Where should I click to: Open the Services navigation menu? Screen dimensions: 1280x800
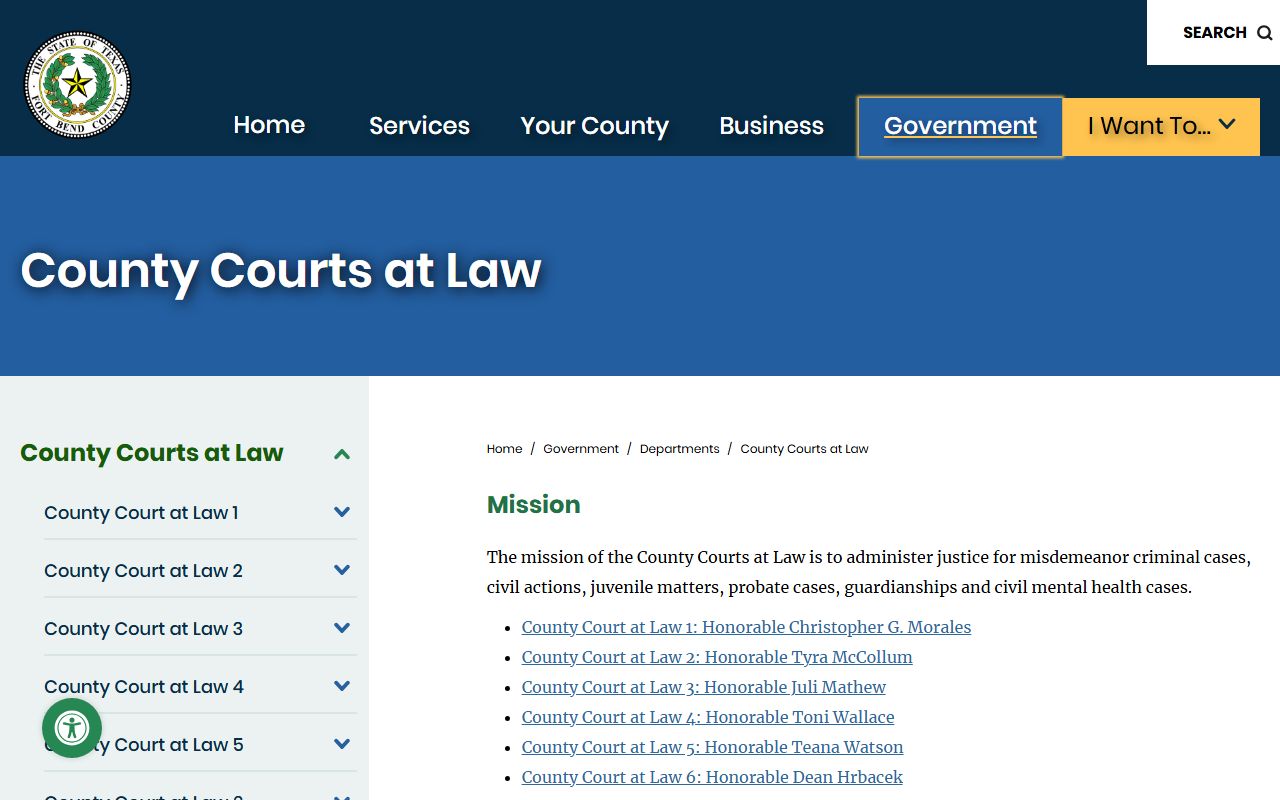pos(419,126)
